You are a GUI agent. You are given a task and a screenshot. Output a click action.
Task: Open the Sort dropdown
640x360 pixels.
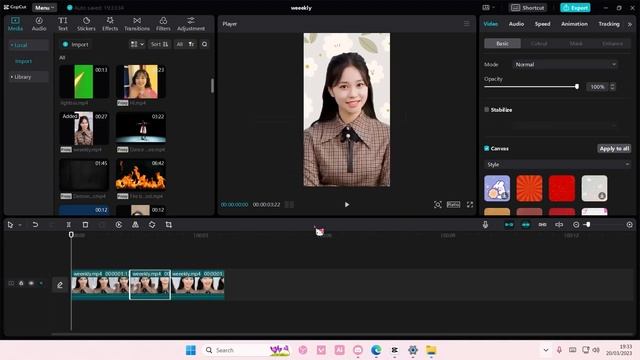pyautogui.click(x=159, y=44)
